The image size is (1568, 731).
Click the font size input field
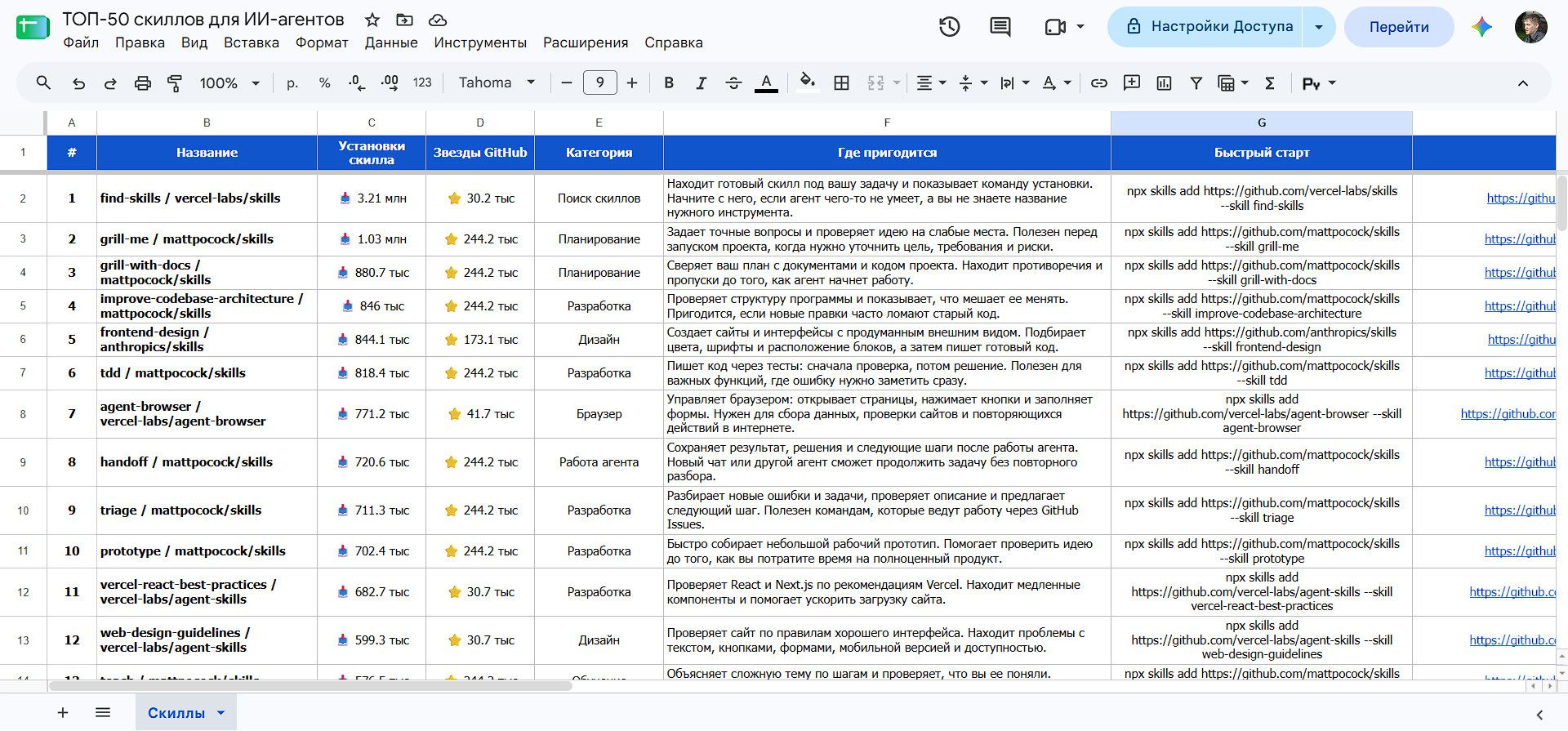[x=600, y=83]
